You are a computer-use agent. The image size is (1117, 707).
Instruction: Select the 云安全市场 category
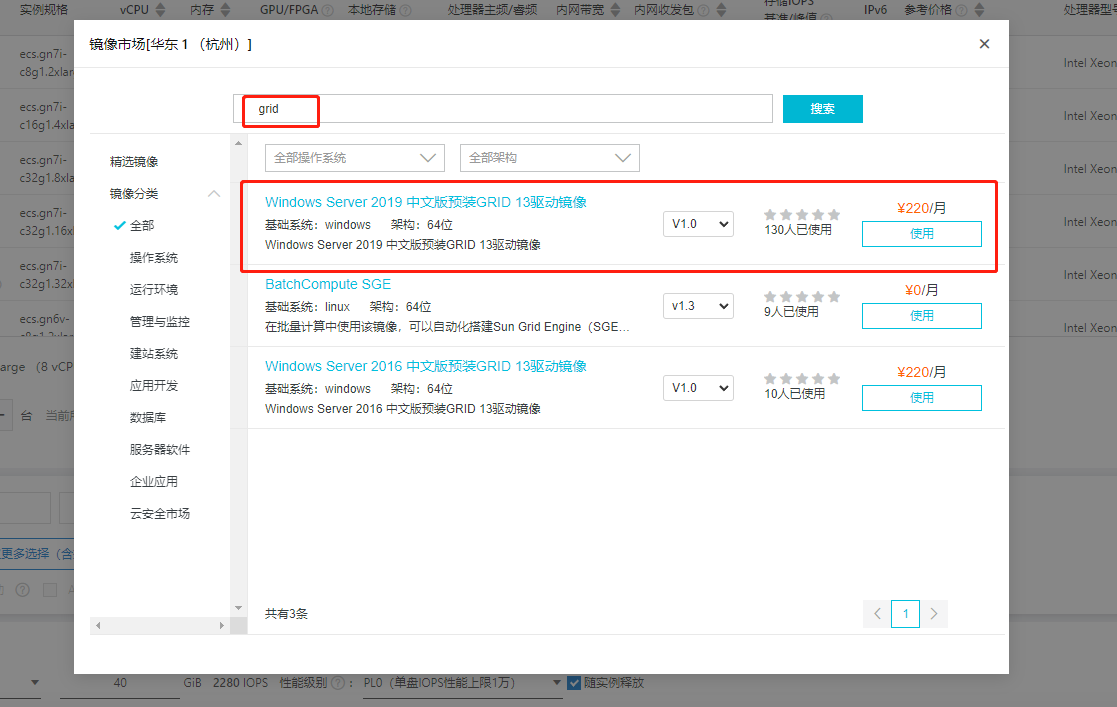pos(160,514)
